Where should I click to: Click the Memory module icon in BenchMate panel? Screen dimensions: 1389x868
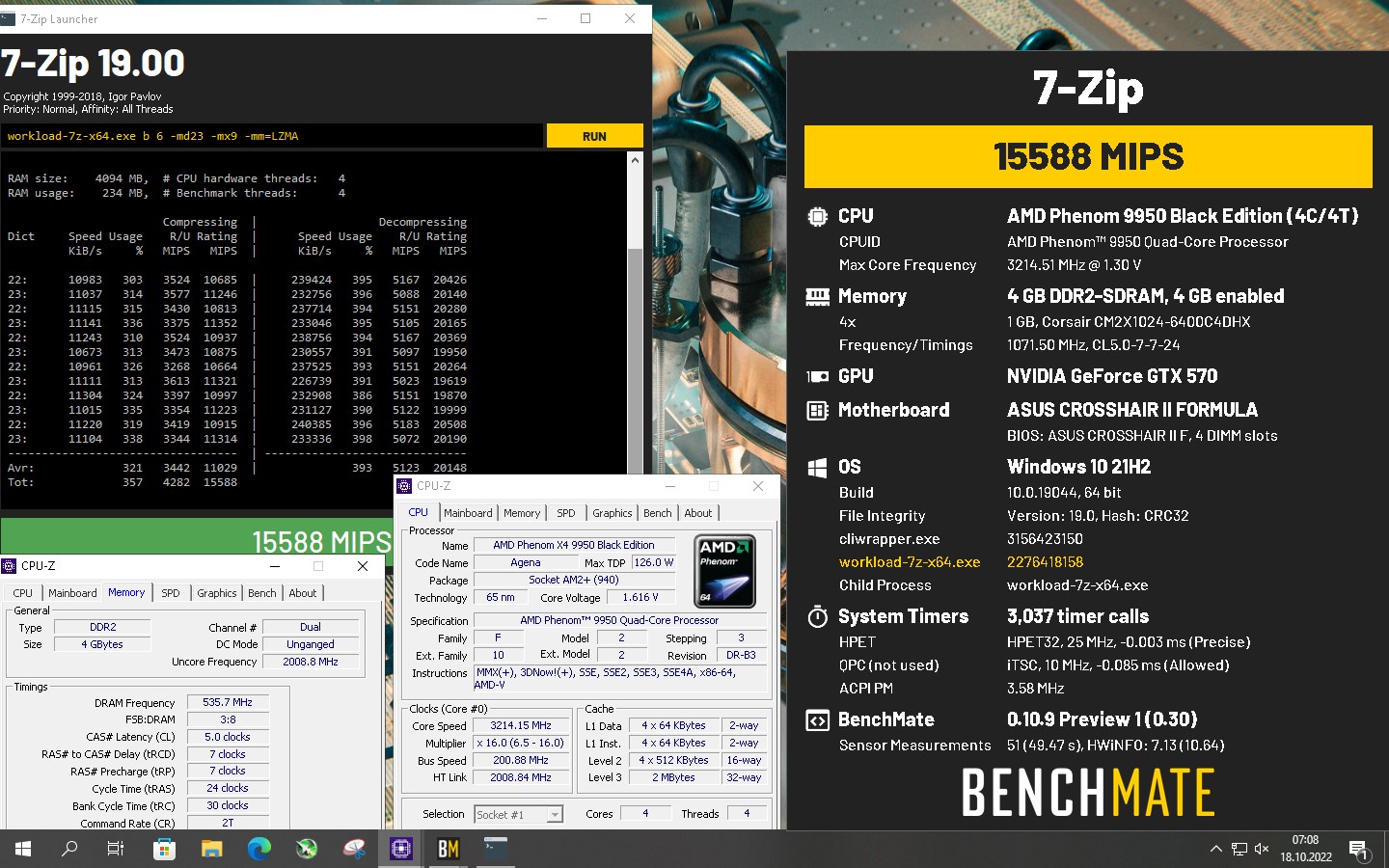[x=817, y=296]
